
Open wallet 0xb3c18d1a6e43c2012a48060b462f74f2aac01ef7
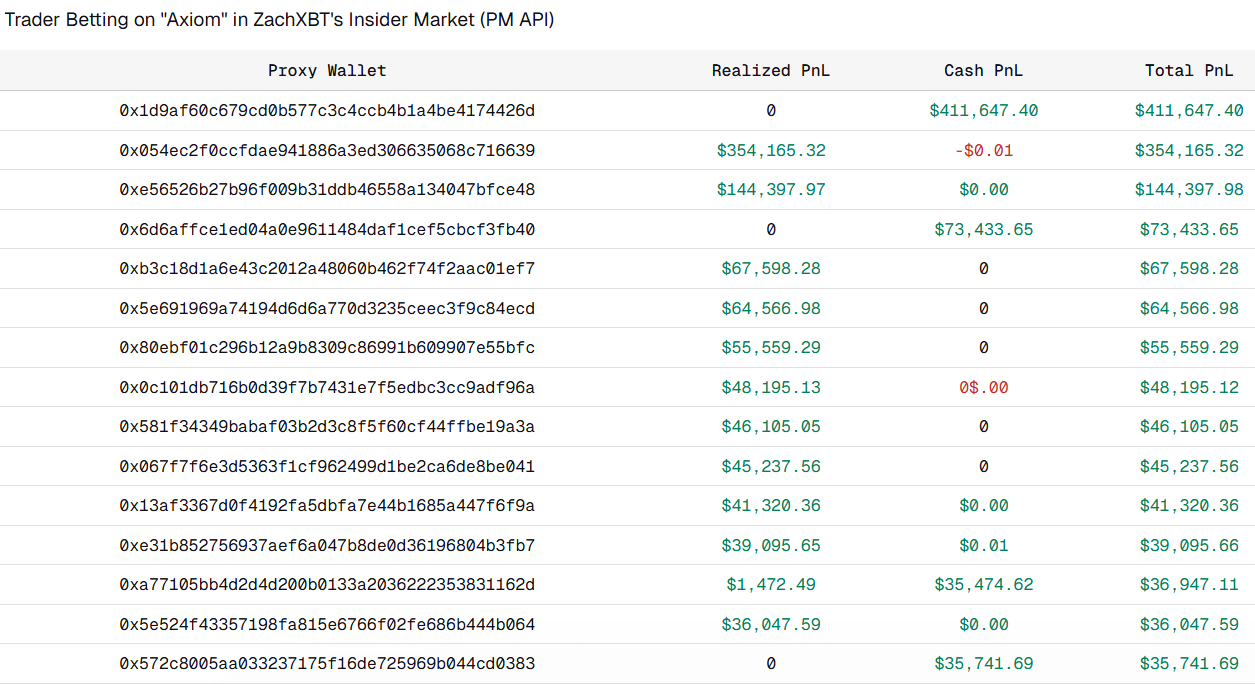click(x=327, y=268)
